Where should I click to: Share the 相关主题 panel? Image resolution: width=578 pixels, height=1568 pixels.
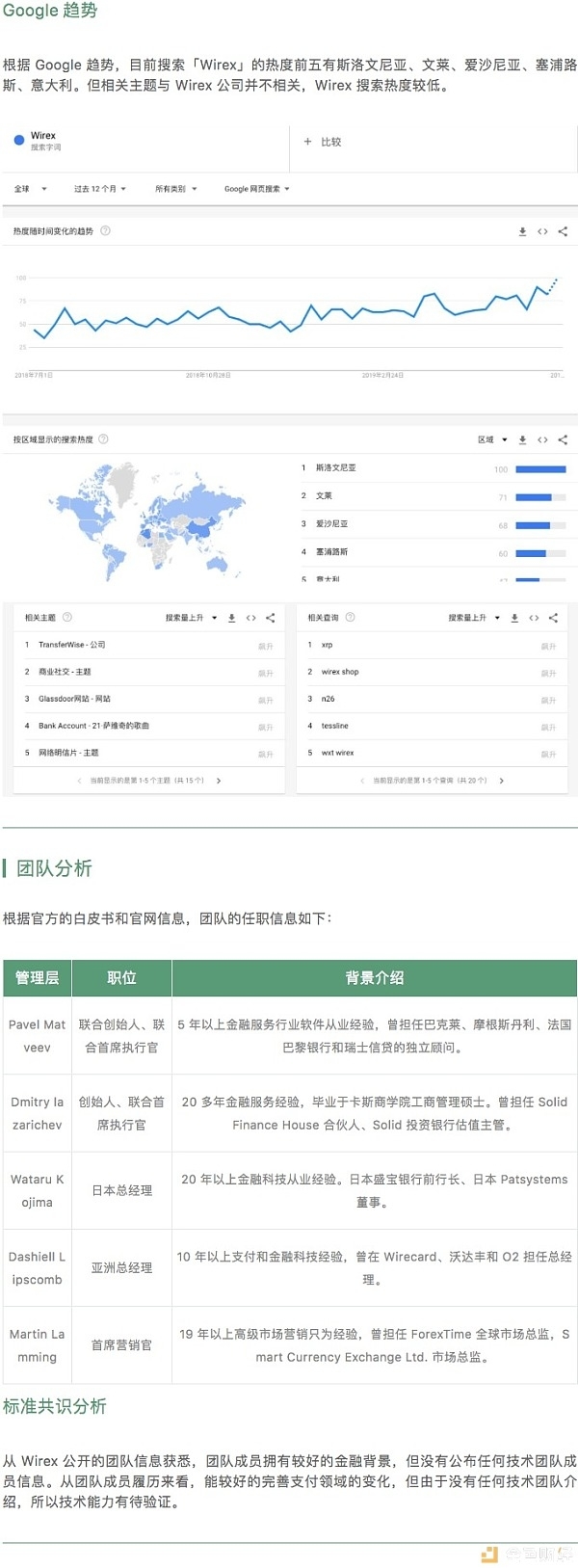(271, 618)
